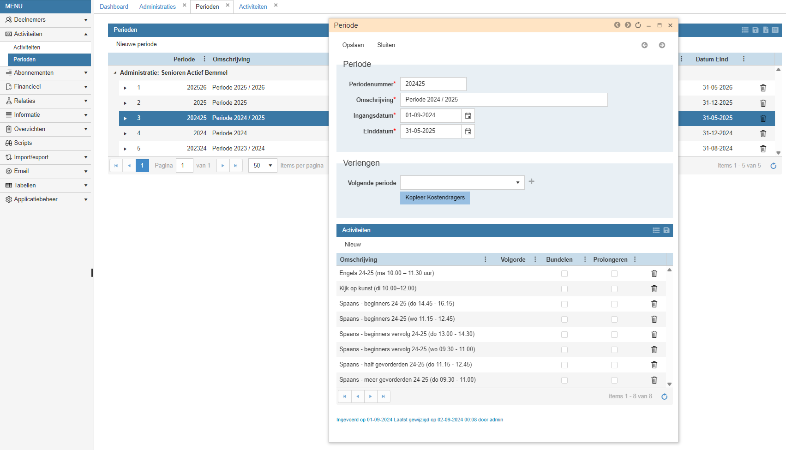Image resolution: width=786 pixels, height=450 pixels.
Task: Delete the Periode 2025 / 2026 row
Action: (x=763, y=88)
